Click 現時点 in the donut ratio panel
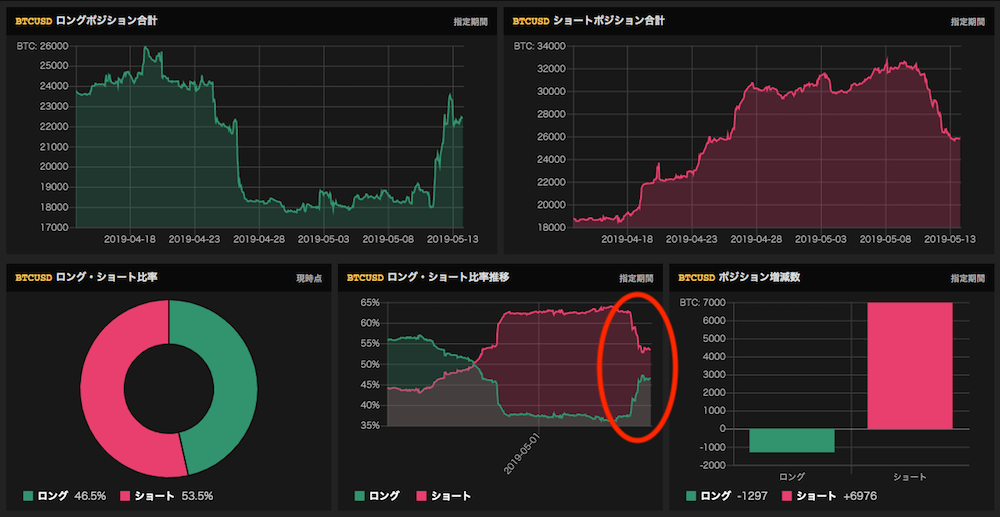This screenshot has width=1000, height=517. click(x=309, y=279)
